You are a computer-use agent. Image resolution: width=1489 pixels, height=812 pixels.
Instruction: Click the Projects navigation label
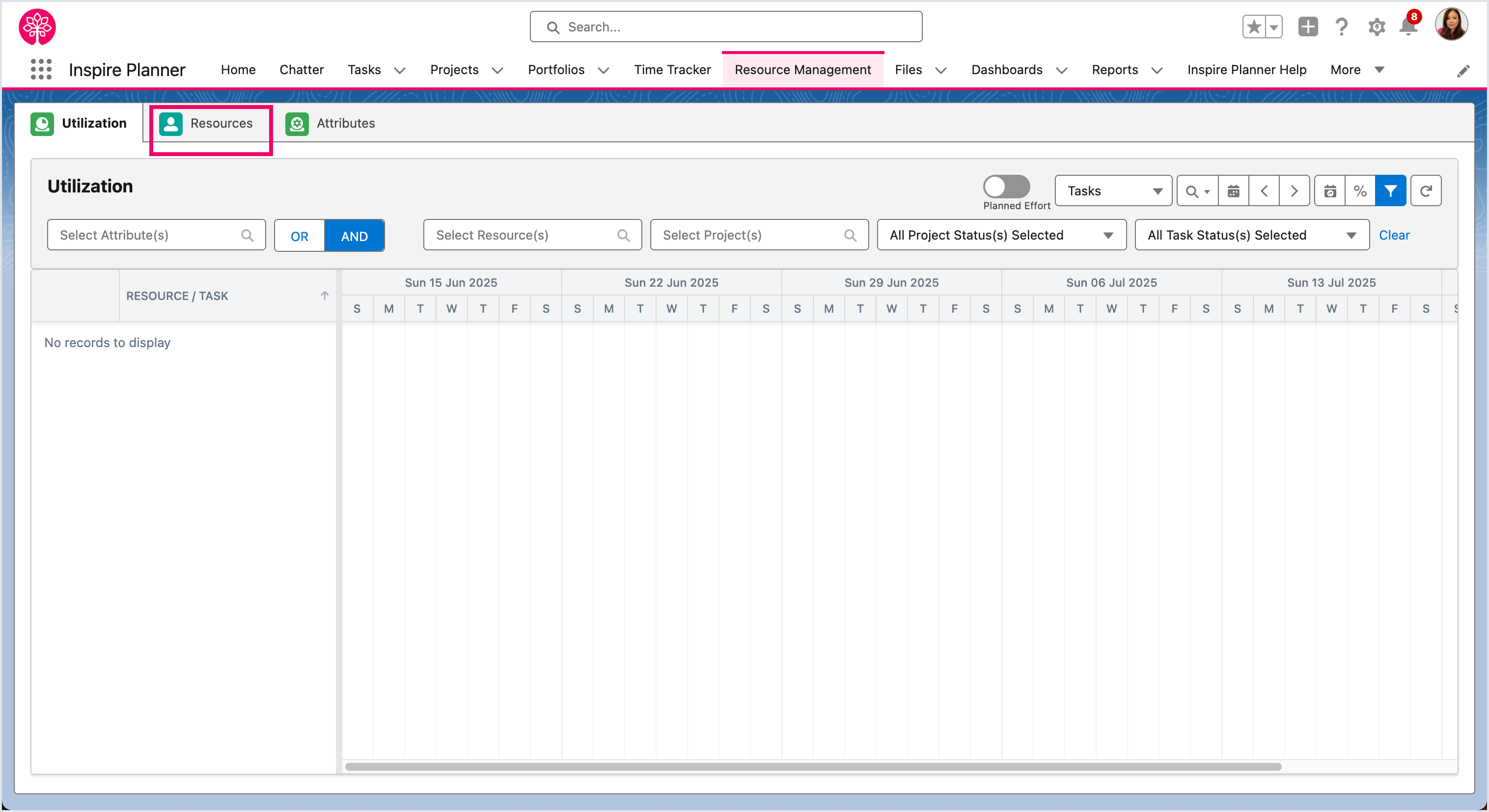[454, 70]
